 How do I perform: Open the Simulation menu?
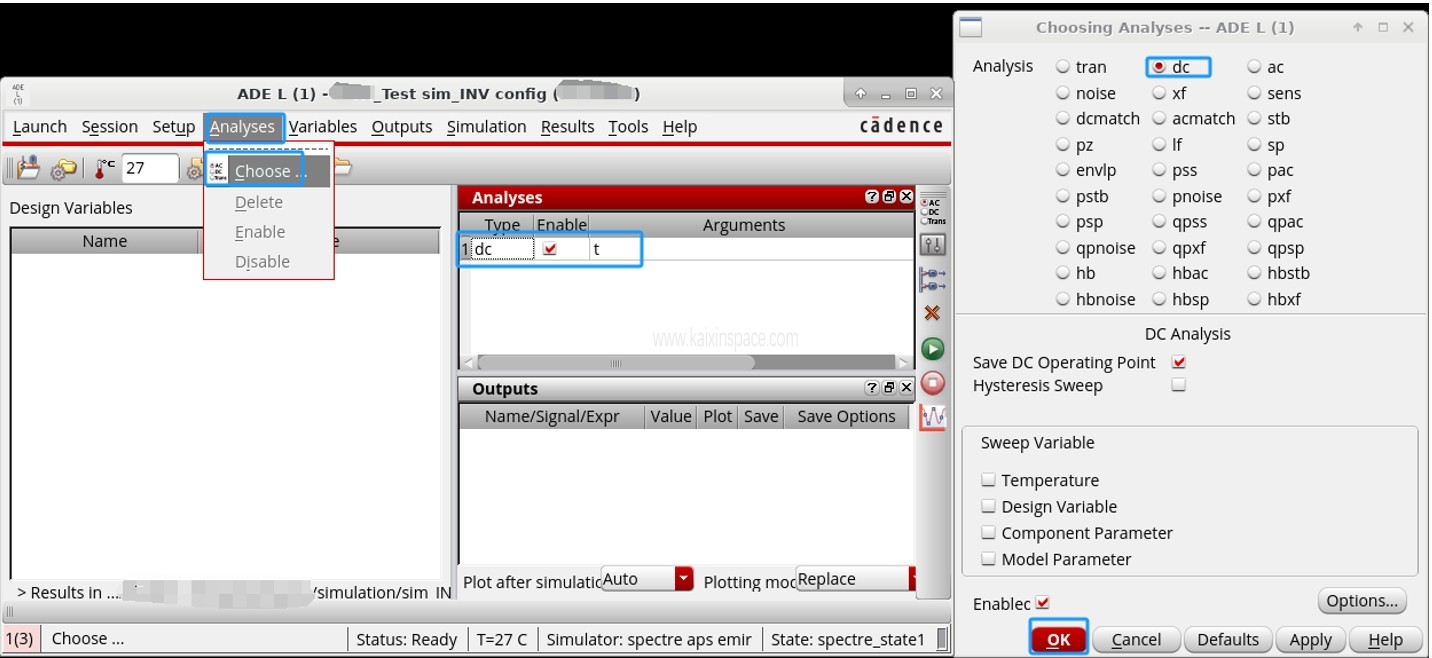coord(487,127)
